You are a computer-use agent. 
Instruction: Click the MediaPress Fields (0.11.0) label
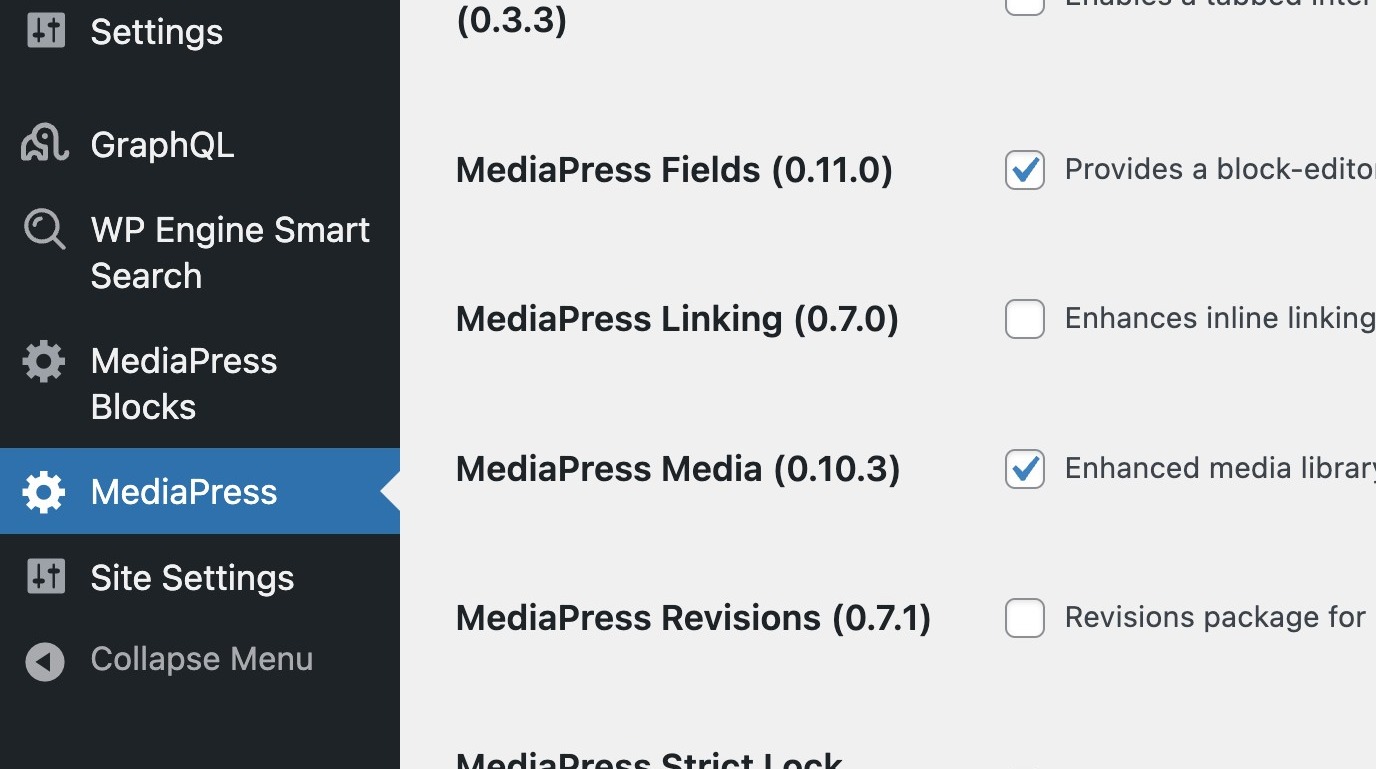(x=674, y=170)
